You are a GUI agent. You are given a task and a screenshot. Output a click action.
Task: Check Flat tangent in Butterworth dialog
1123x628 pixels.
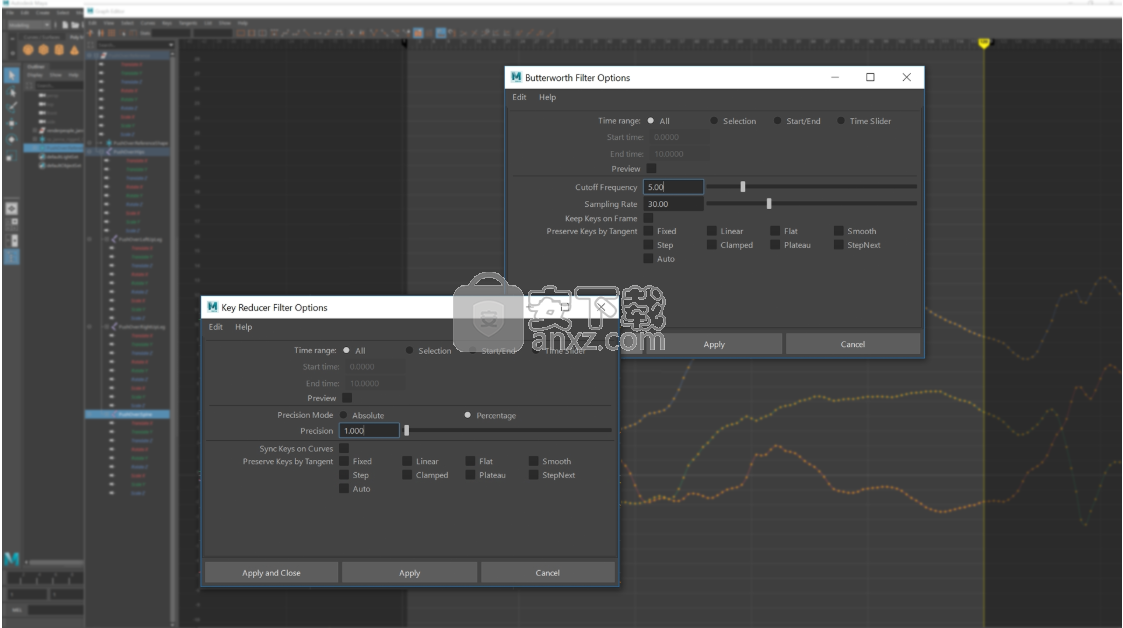pyautogui.click(x=775, y=231)
